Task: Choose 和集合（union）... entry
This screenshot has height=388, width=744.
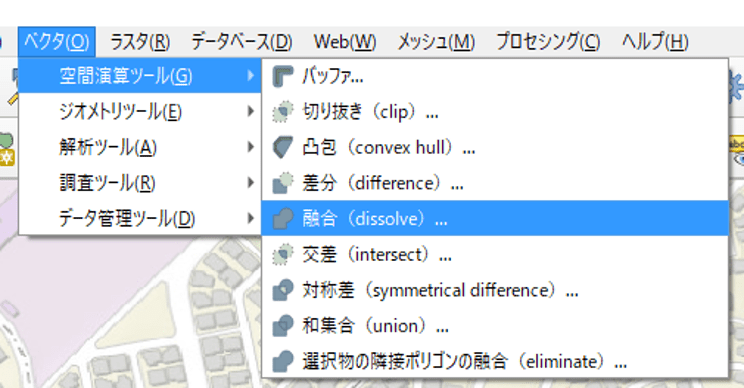Action: point(495,325)
